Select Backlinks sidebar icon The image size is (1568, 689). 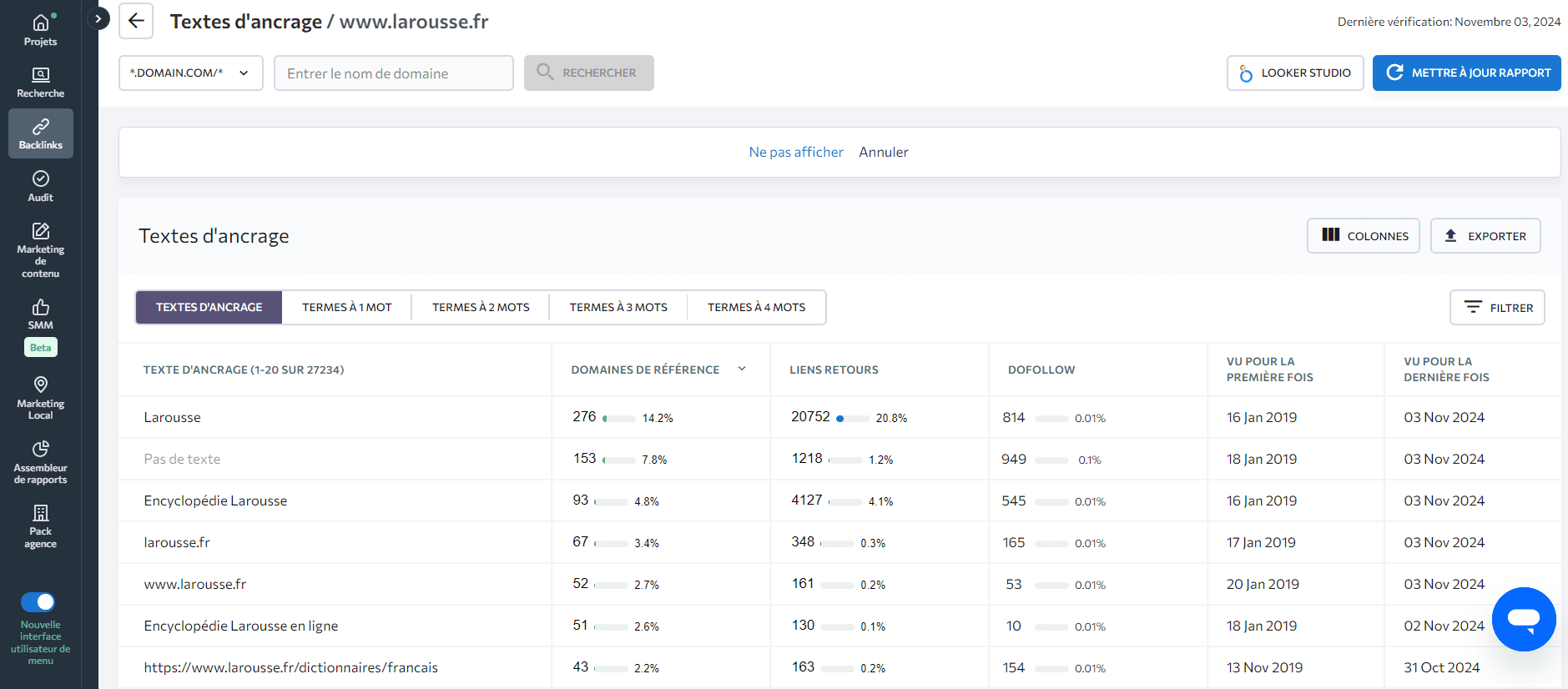[x=40, y=133]
